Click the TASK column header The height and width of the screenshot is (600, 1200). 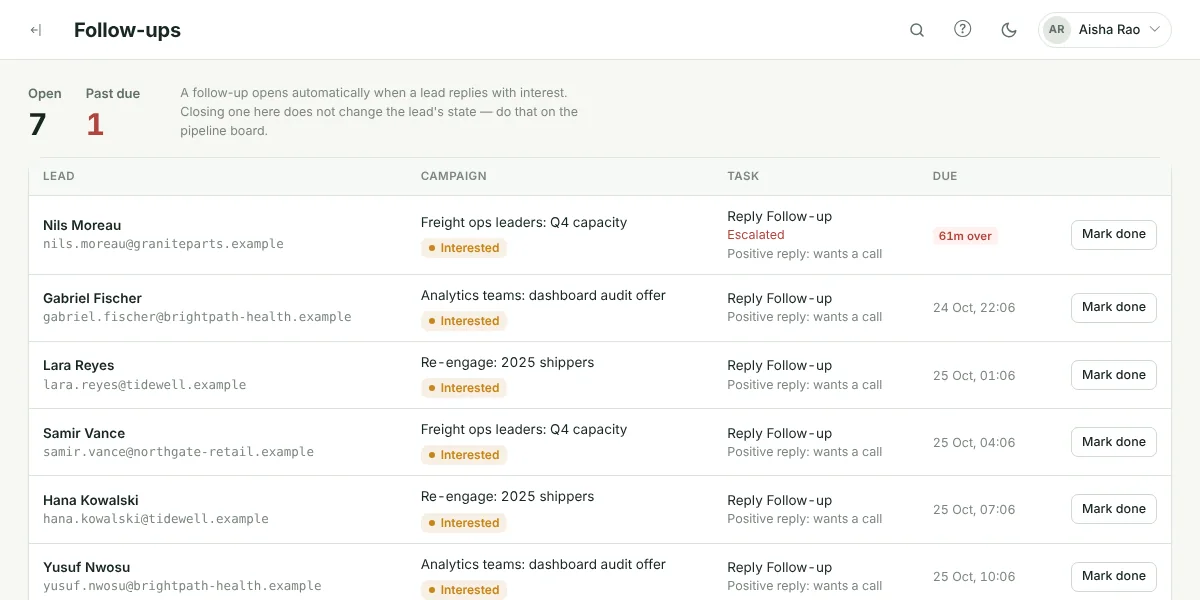[743, 176]
